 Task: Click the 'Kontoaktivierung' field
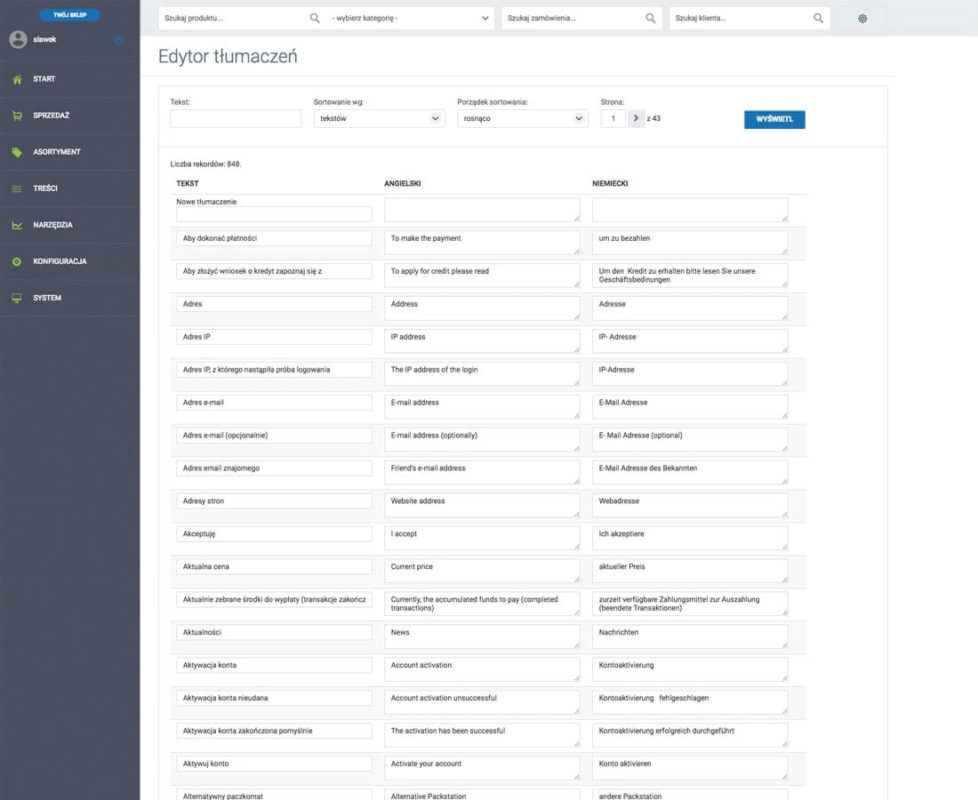click(x=690, y=670)
